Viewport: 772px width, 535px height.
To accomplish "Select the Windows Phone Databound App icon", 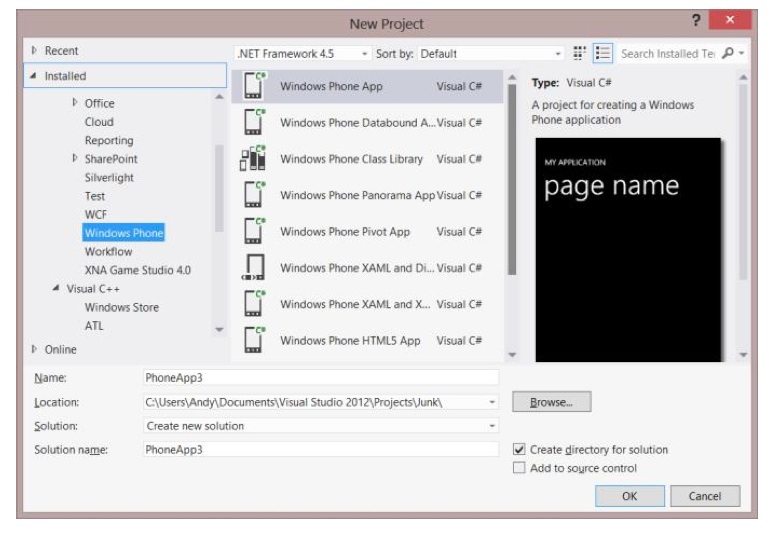I will [254, 122].
